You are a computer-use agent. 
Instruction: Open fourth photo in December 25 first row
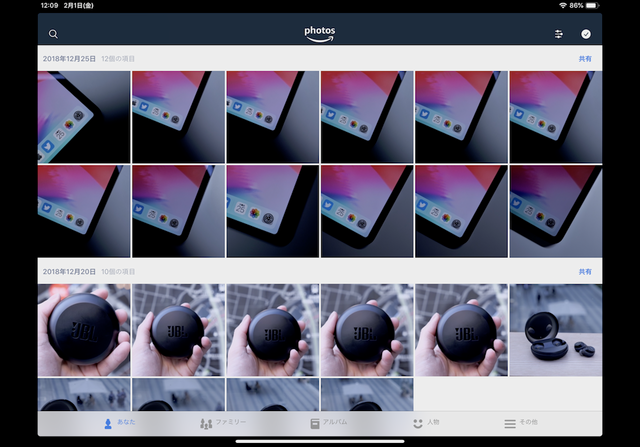pyautogui.click(x=367, y=117)
